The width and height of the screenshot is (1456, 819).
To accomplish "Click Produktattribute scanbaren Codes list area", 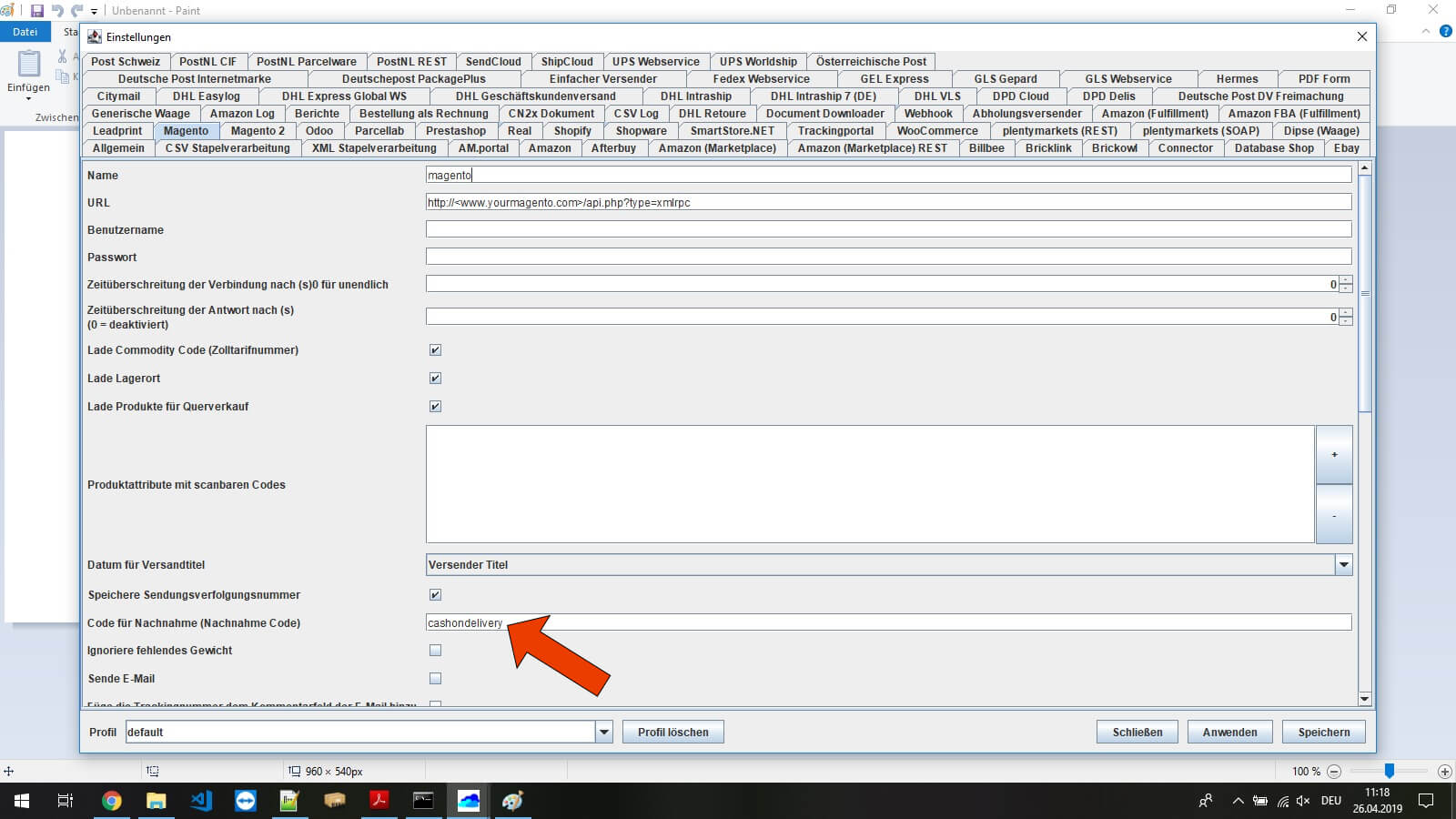I will (870, 484).
